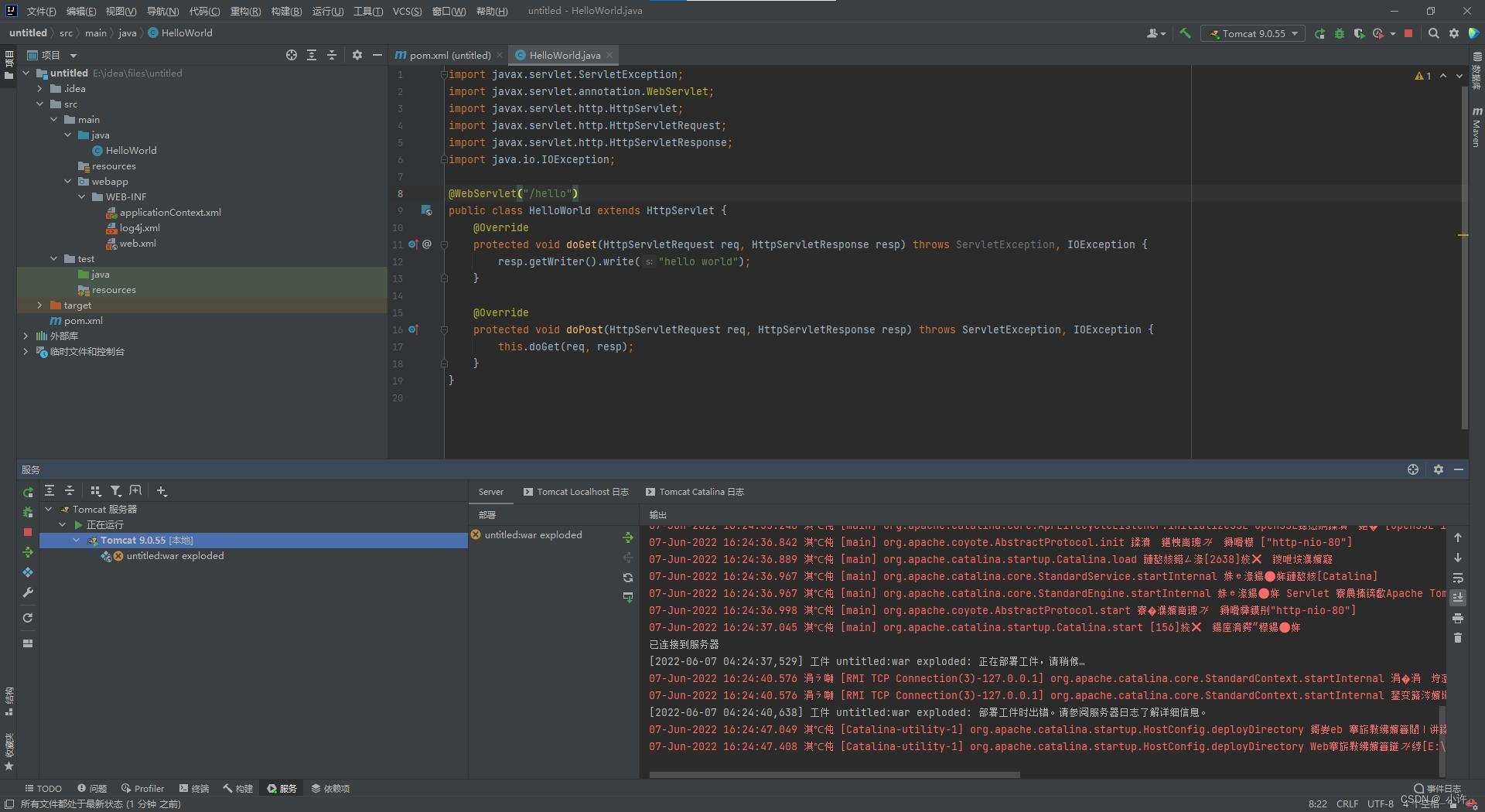Screen dimensions: 1485x812
Task: Click the Debug rerun icon in Services sidebar
Action: point(28,512)
